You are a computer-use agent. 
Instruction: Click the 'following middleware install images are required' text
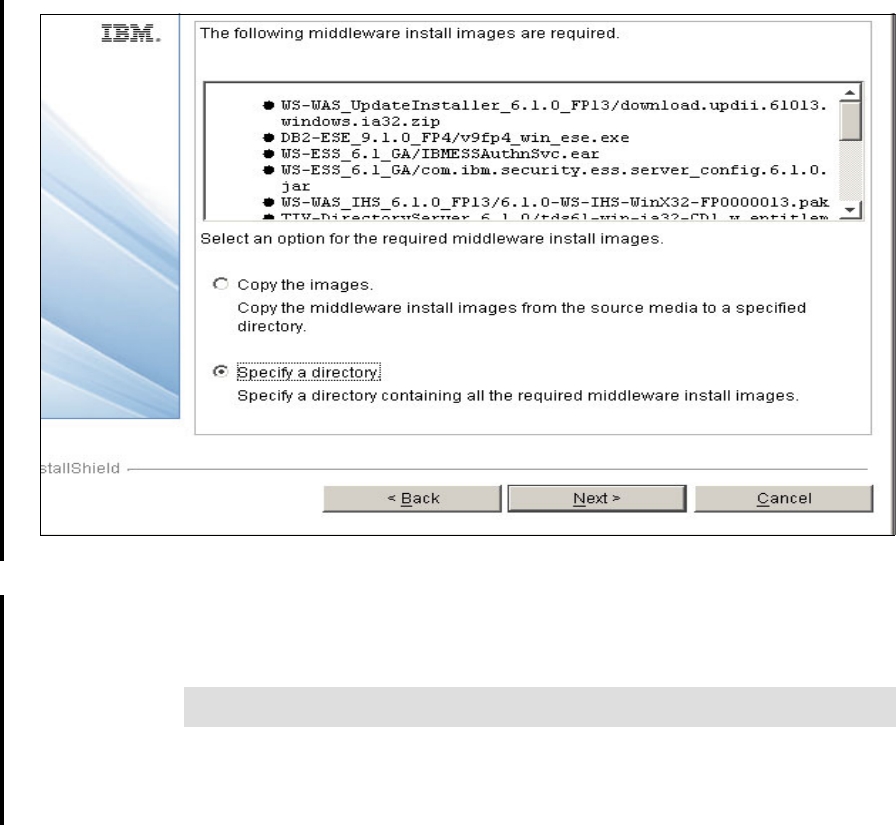(410, 33)
